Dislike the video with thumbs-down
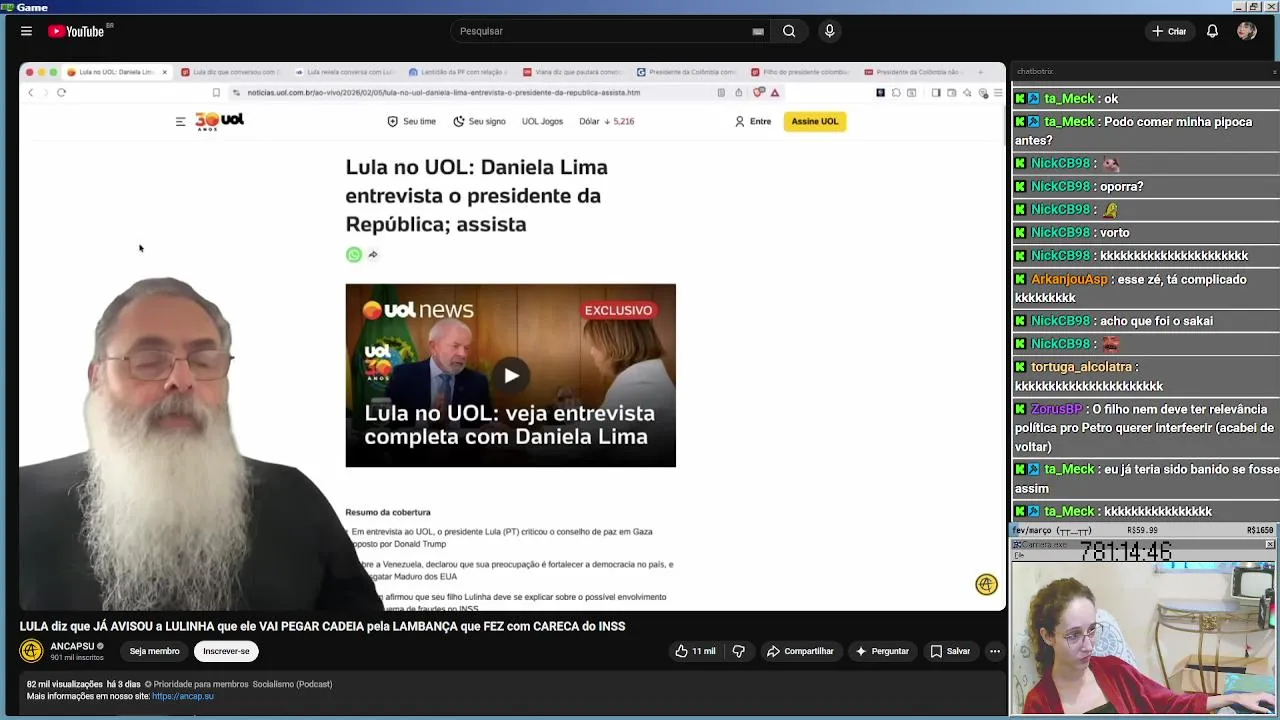 point(739,651)
